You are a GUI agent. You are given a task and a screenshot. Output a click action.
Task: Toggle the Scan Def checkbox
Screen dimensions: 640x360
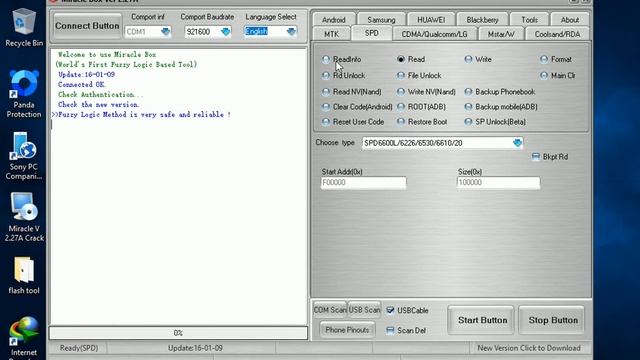coord(390,330)
